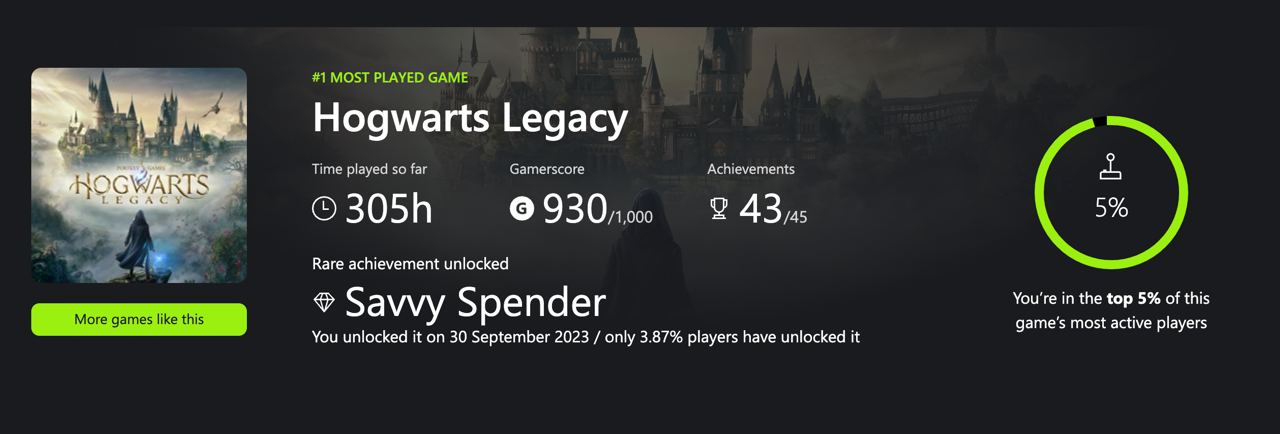Click the trophy icon next to 43
The height and width of the screenshot is (434, 1280).
pyautogui.click(x=718, y=209)
